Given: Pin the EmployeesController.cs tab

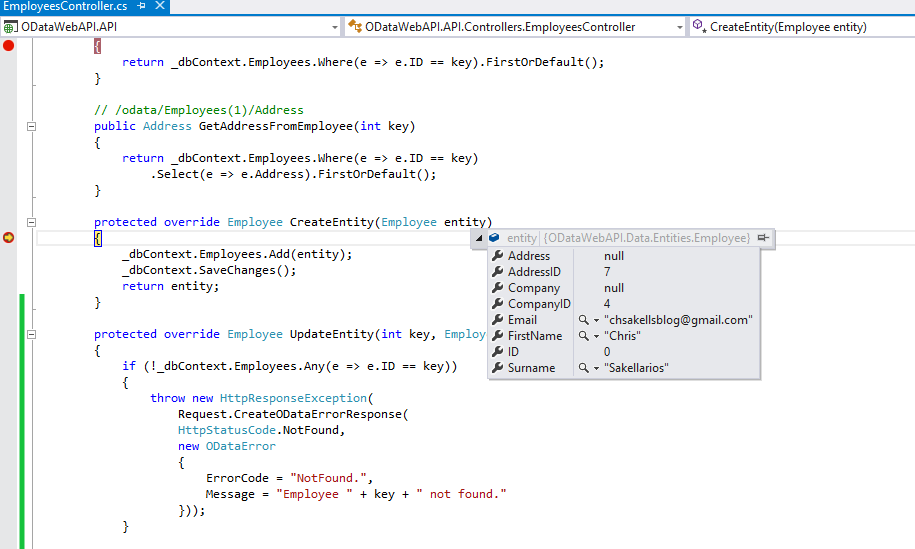Looking at the screenshot, I should pyautogui.click(x=140, y=7).
